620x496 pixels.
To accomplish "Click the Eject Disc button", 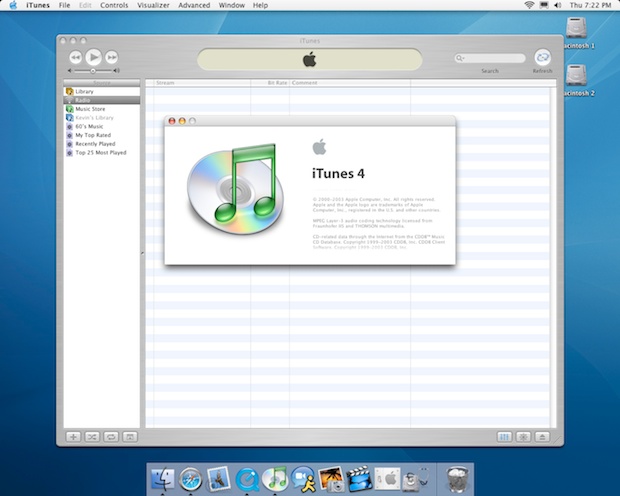I will (x=542, y=437).
